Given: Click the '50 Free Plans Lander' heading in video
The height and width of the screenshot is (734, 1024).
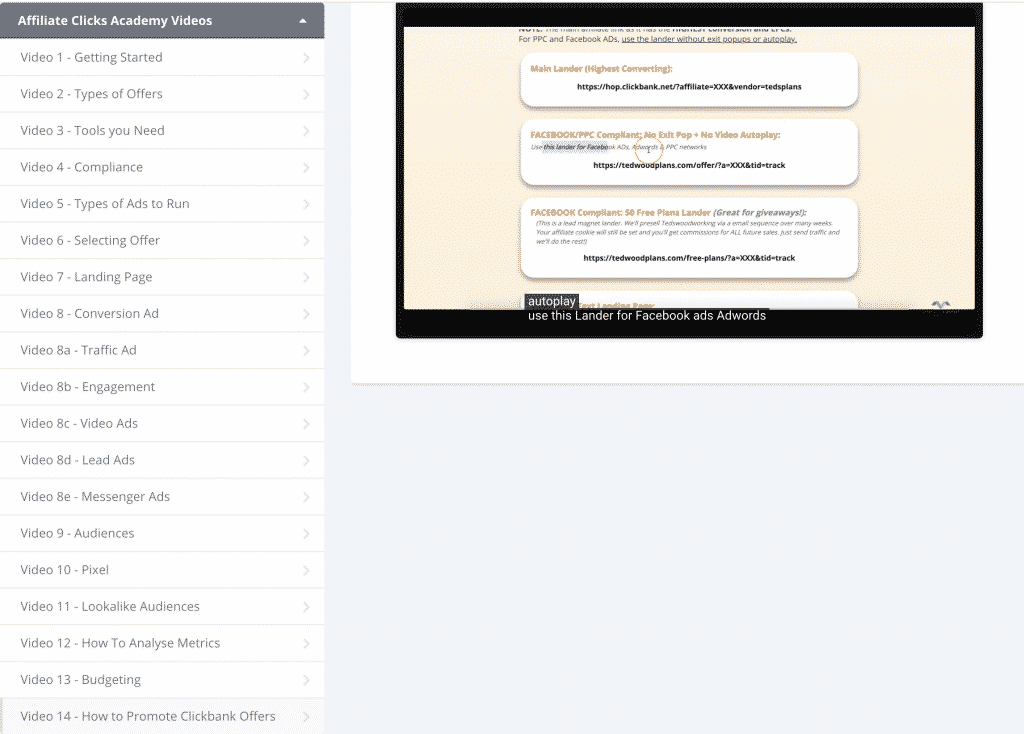Looking at the screenshot, I should [668, 212].
